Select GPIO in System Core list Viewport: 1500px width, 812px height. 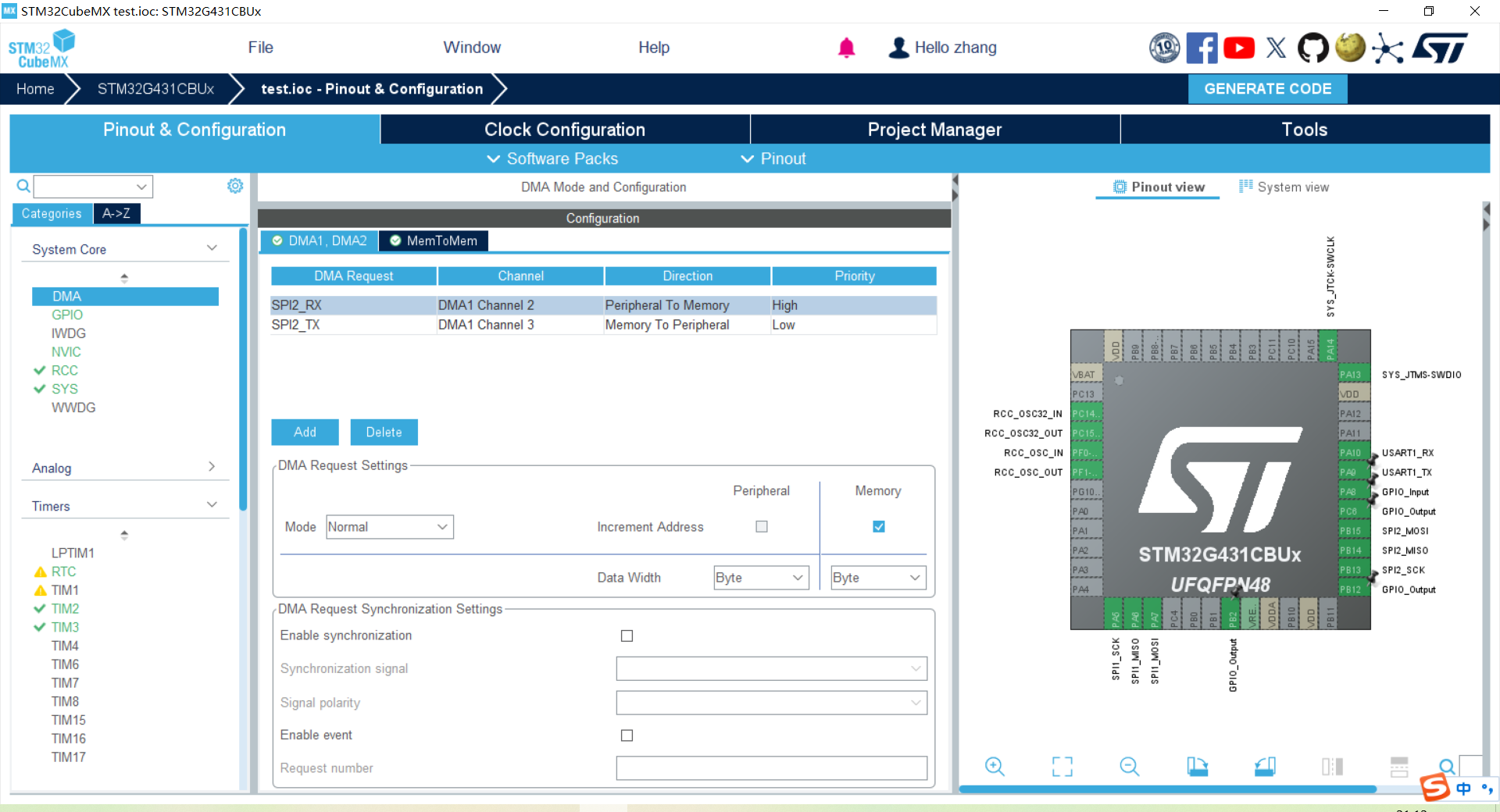67,315
